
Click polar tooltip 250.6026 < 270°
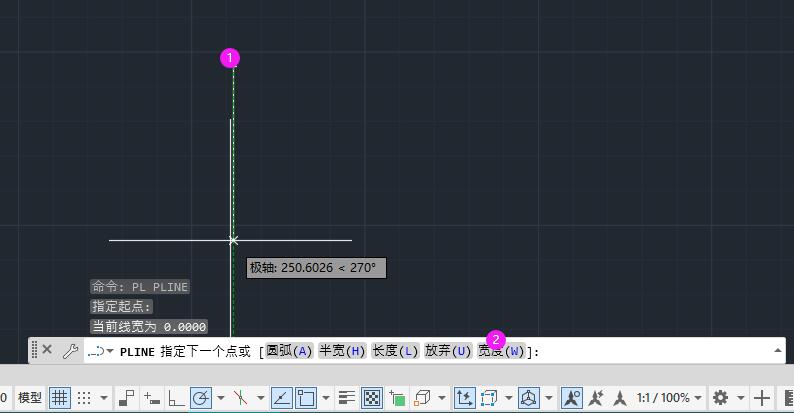pyautogui.click(x=316, y=268)
